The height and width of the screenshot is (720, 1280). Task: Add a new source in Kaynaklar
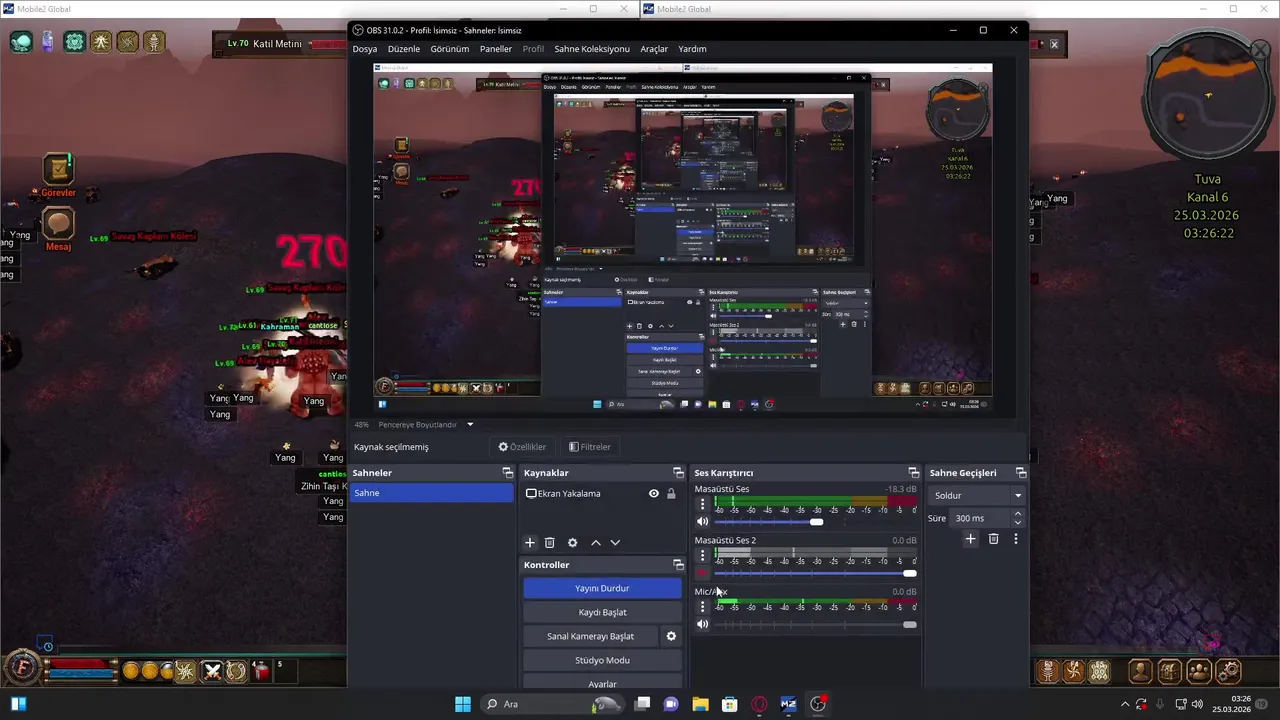tap(530, 542)
